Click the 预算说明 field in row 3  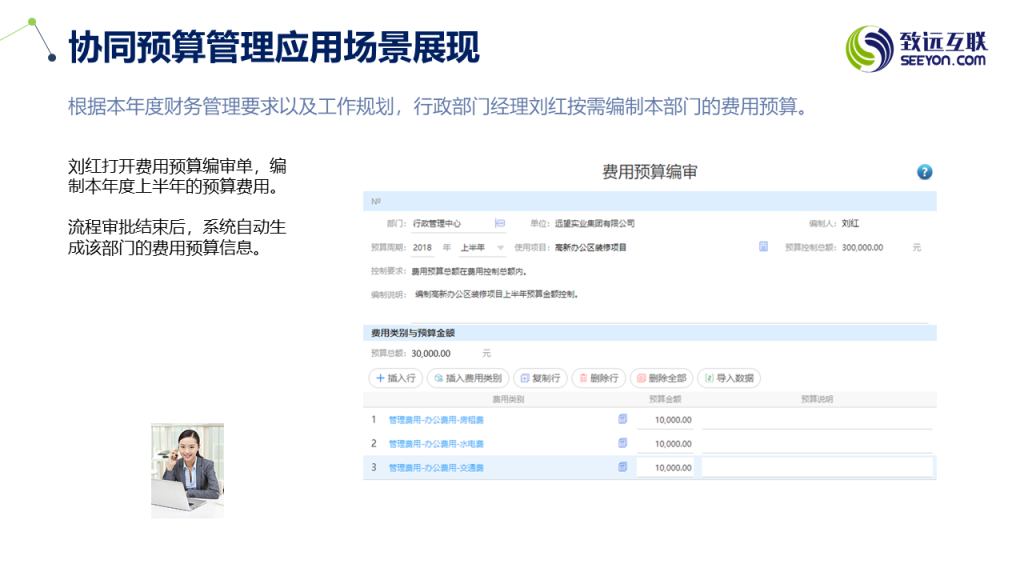pos(816,467)
